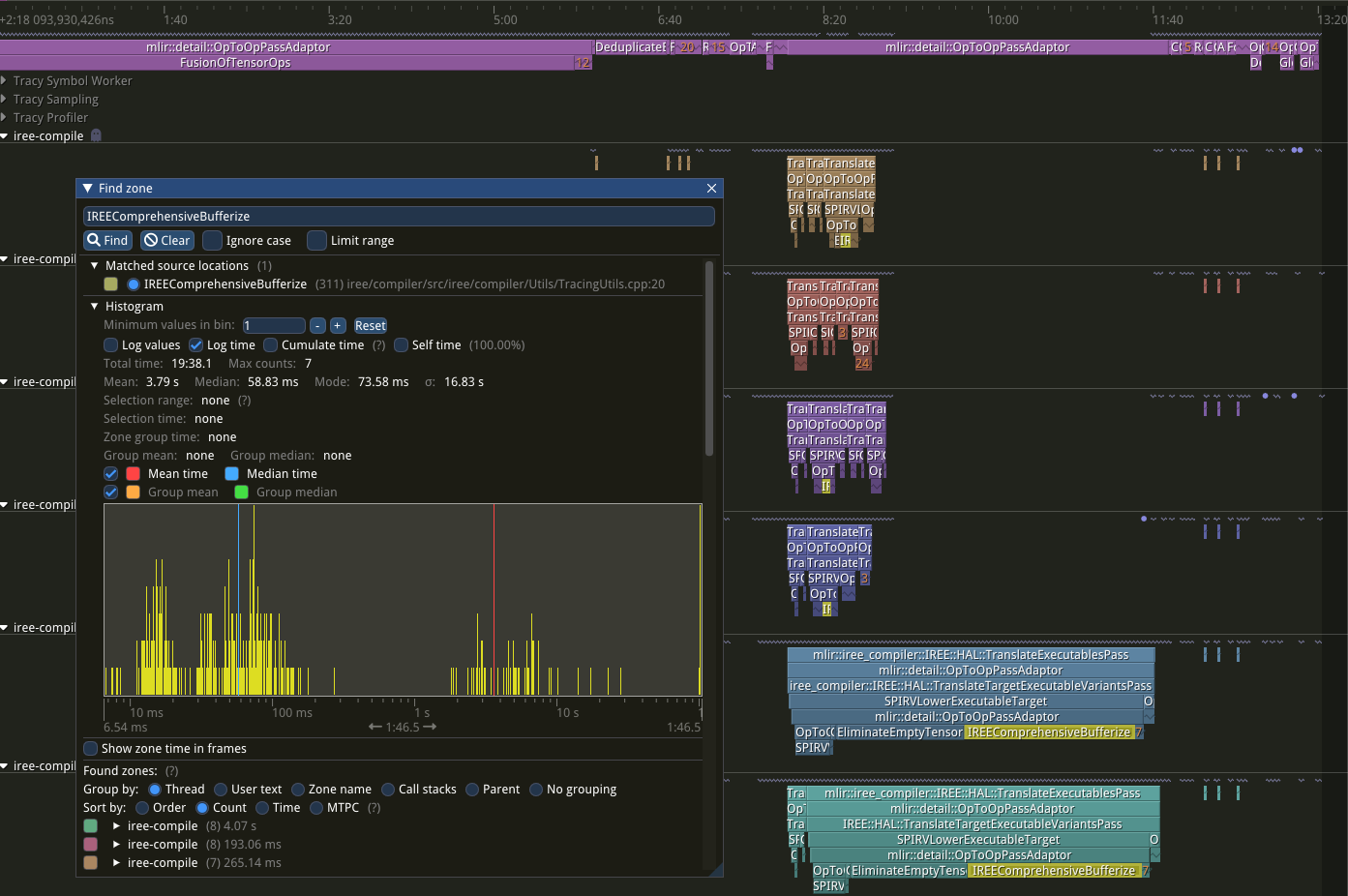Click iree_compiler::IREE::HAL::TranslateTargetExecutableVariantsPass zone in blue thread

(x=971, y=685)
